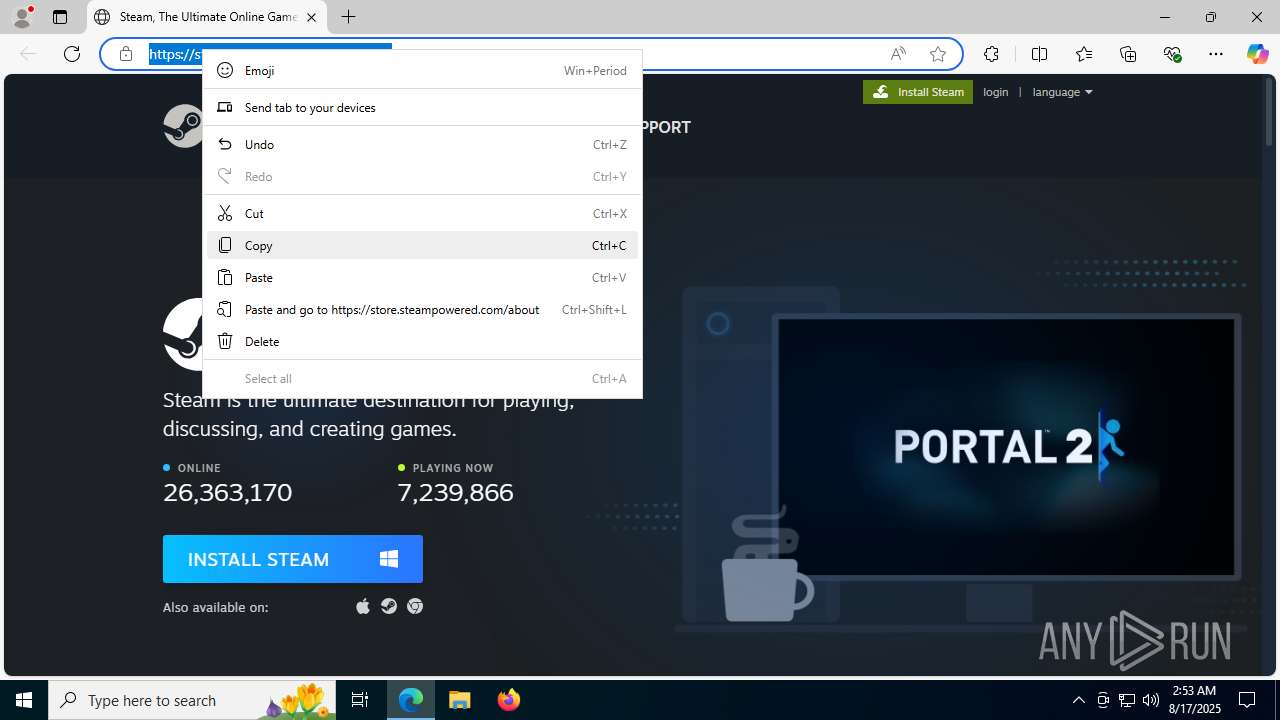Click the PLAYING NOW count 7,239,866
The height and width of the screenshot is (720, 1280).
click(455, 492)
